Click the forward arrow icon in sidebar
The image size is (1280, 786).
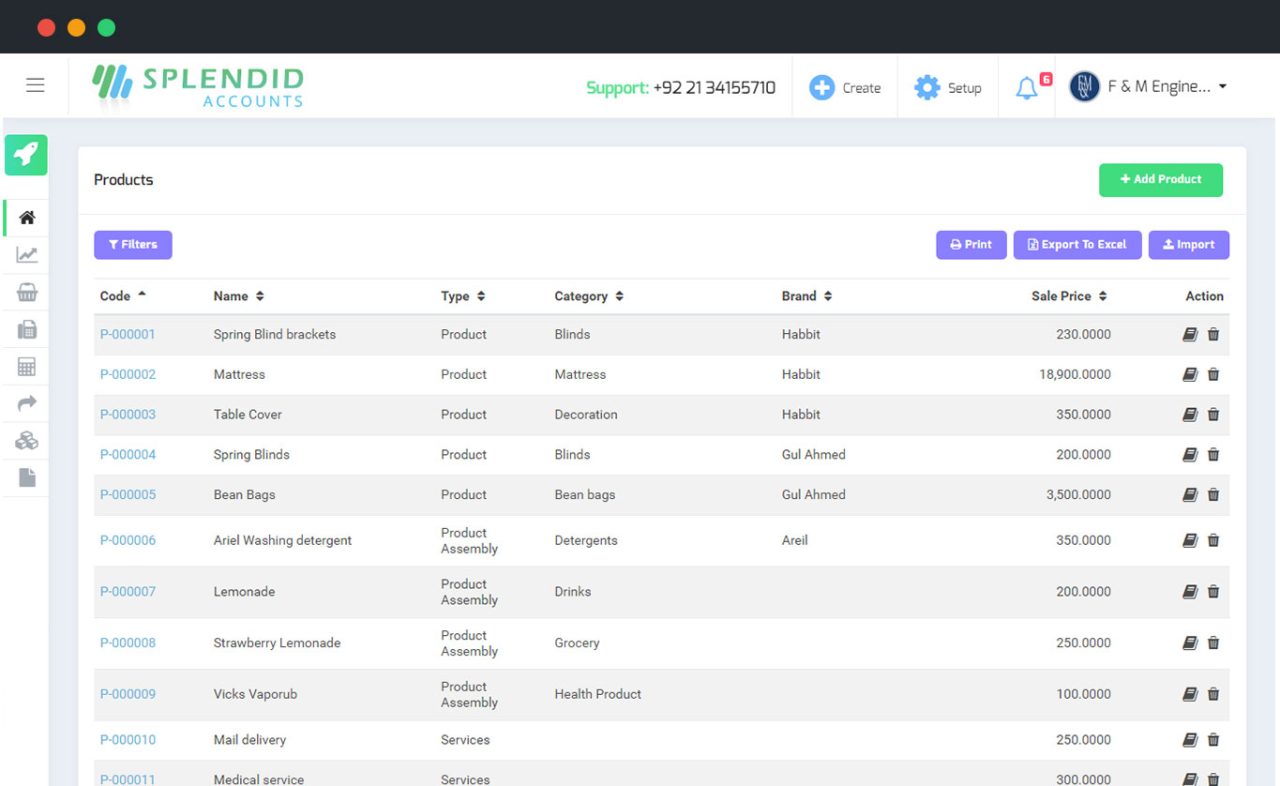coord(25,402)
